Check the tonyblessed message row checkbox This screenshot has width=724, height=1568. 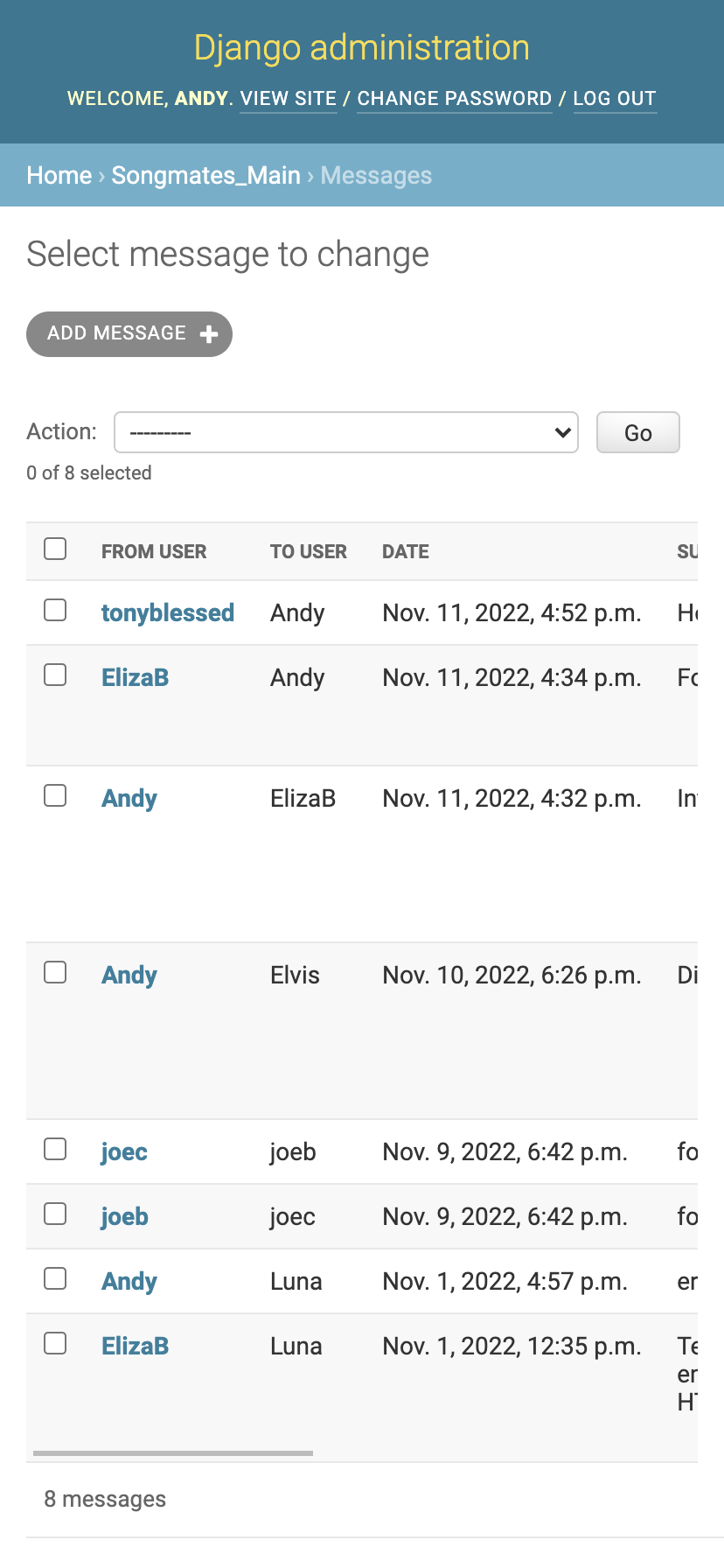click(55, 610)
